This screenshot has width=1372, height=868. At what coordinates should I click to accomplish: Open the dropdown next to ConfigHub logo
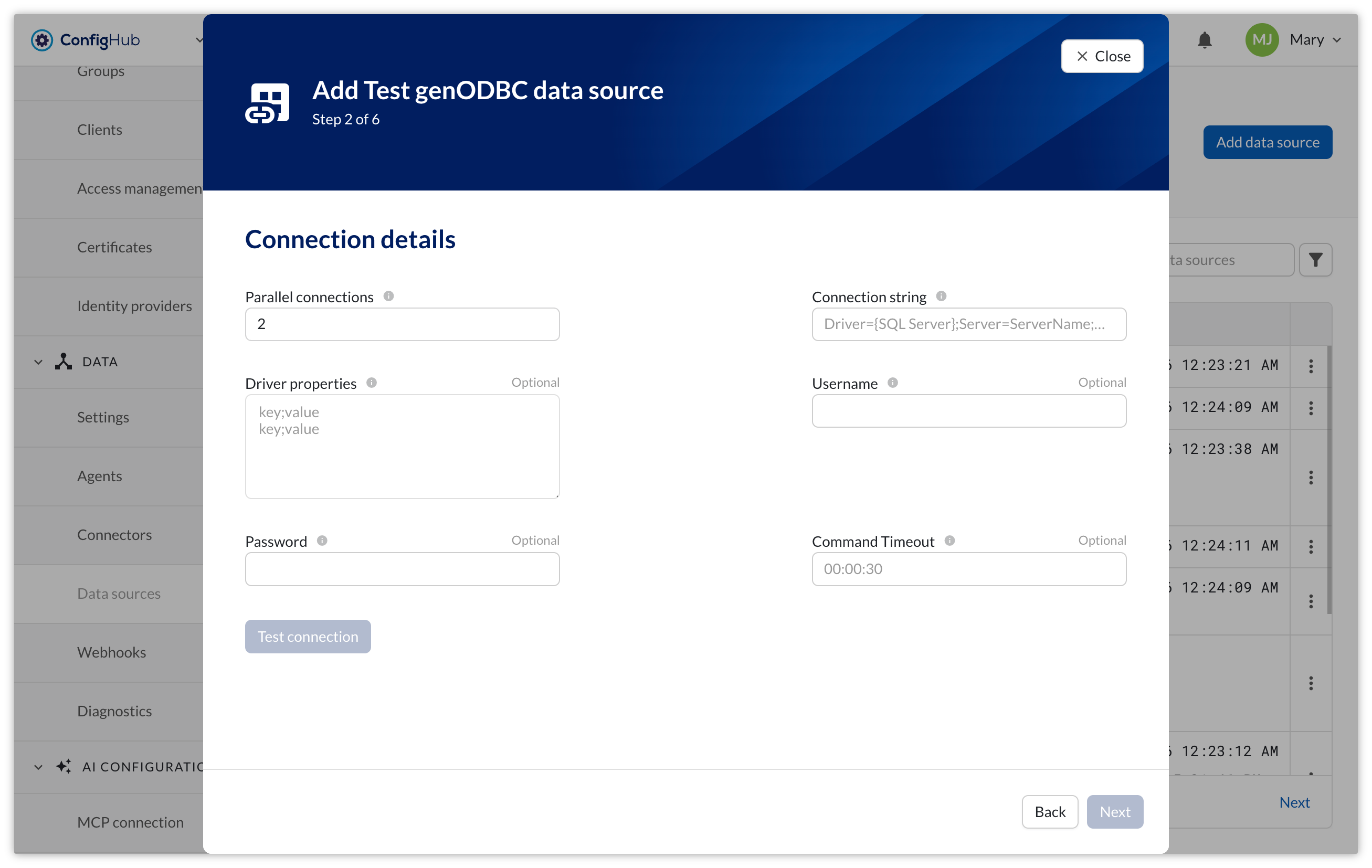point(198,40)
